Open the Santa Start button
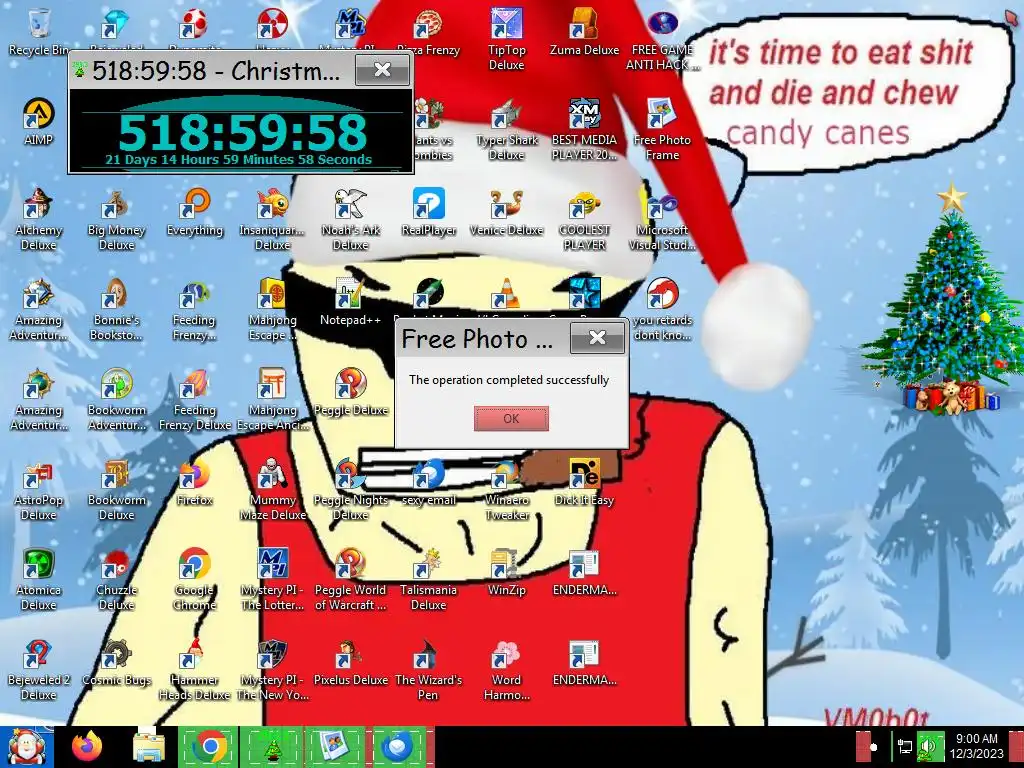 click(26, 747)
